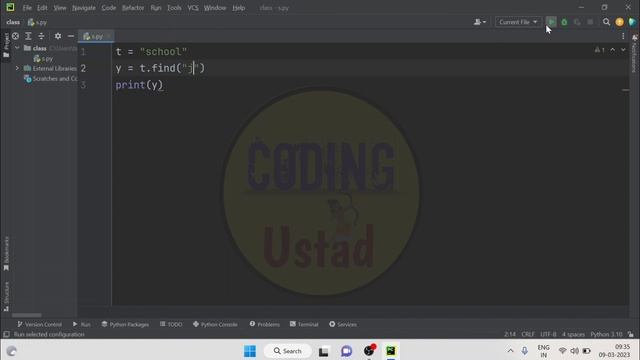Change UTF-8 file encoding in status bar
This screenshot has height=360, width=640.
coord(548,334)
